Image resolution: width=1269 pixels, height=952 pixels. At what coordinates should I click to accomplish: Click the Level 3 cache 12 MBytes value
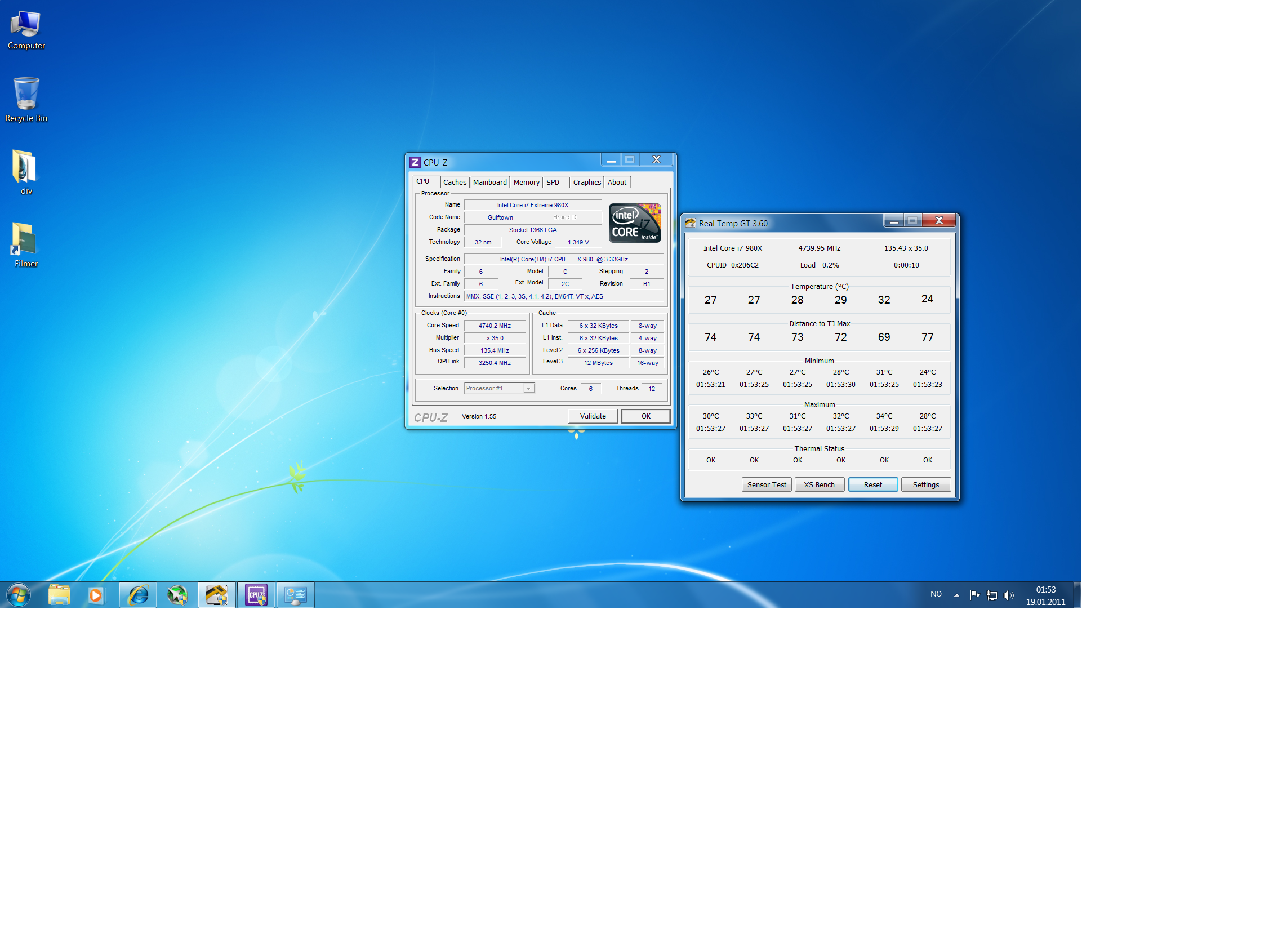(598, 363)
